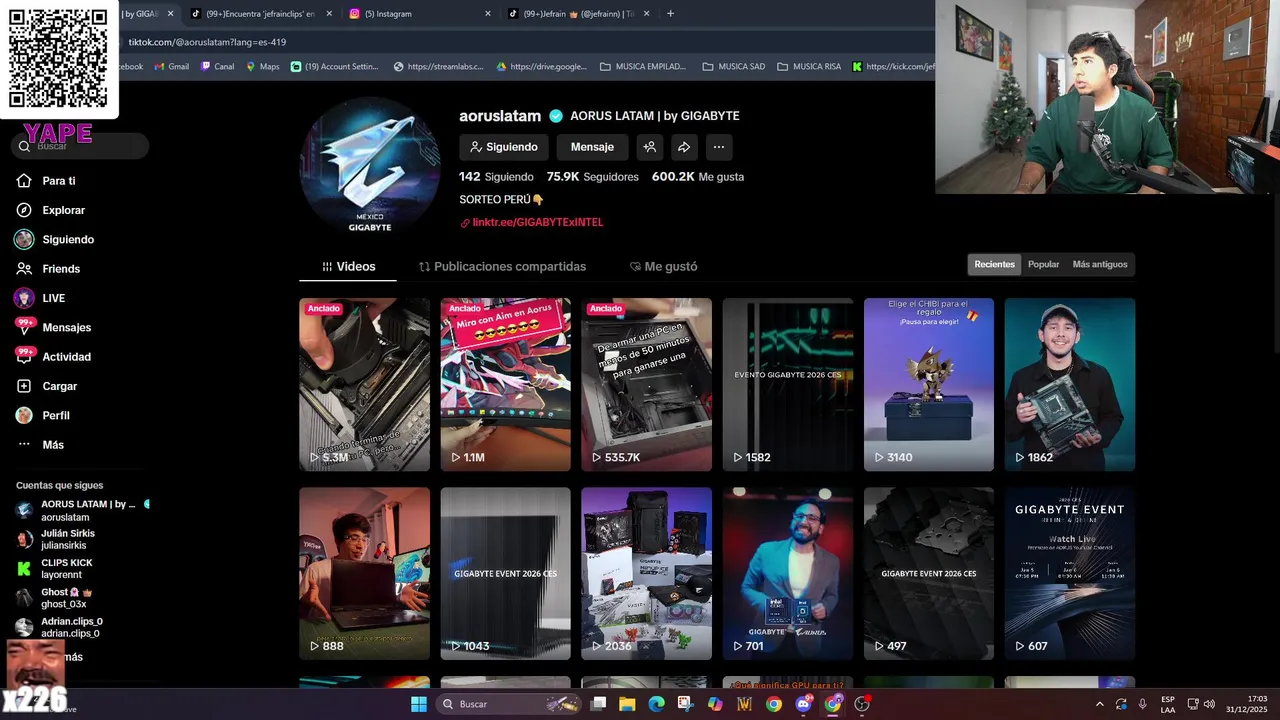Open MUSICA SAD bookmark folder
The height and width of the screenshot is (720, 1280).
734,67
